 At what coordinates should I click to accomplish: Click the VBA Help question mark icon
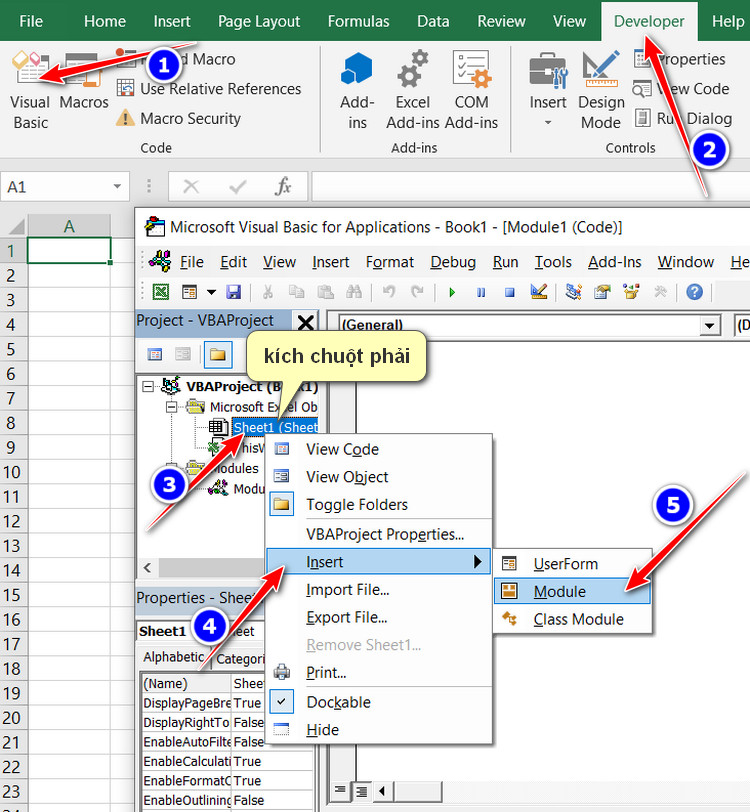(x=694, y=292)
